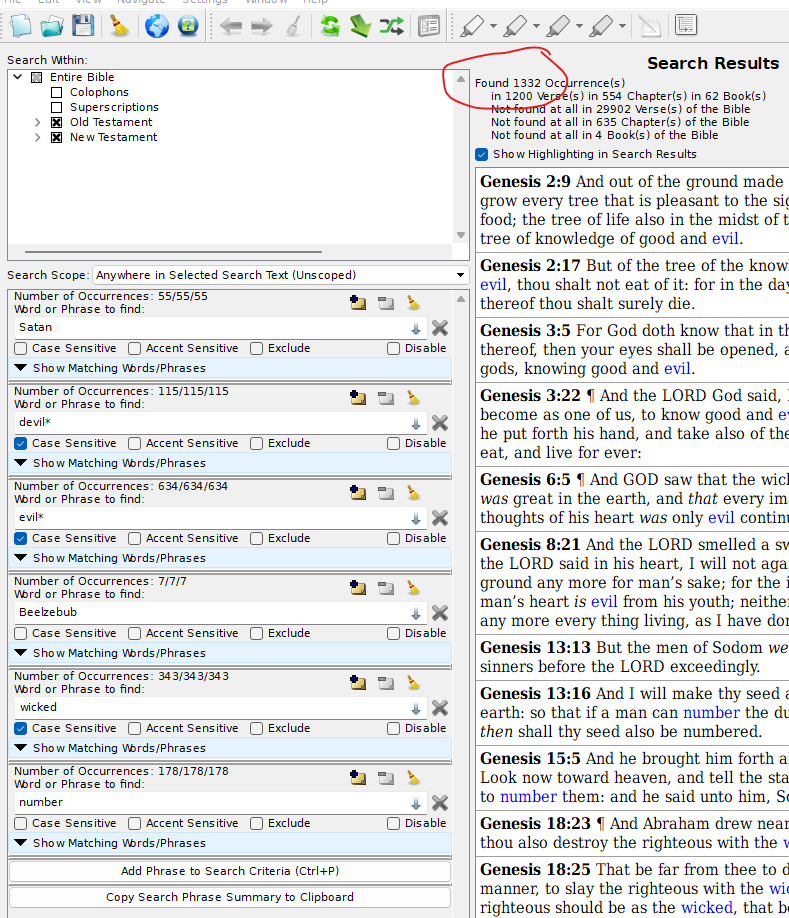Click into the Beelzebub phrase text field

pyautogui.click(x=210, y=612)
